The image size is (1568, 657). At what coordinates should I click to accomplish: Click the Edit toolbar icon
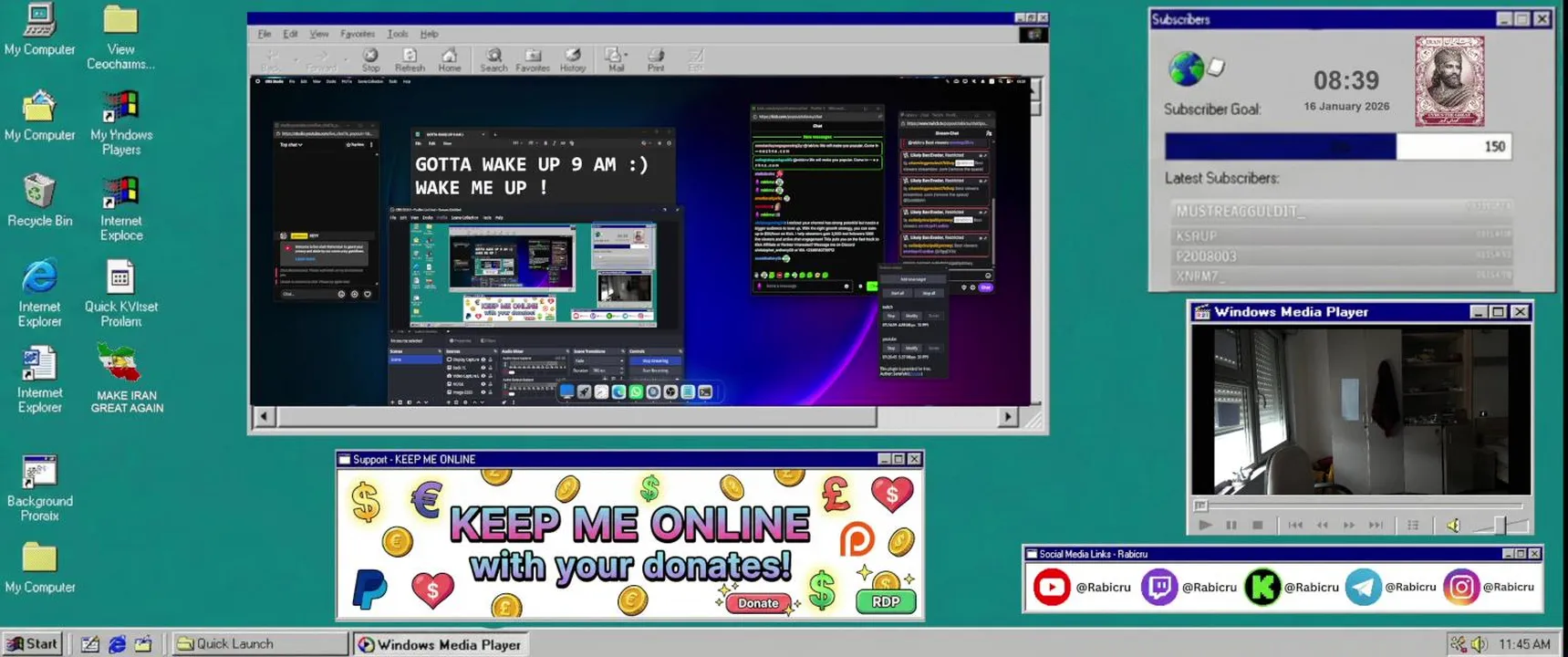pos(696,60)
